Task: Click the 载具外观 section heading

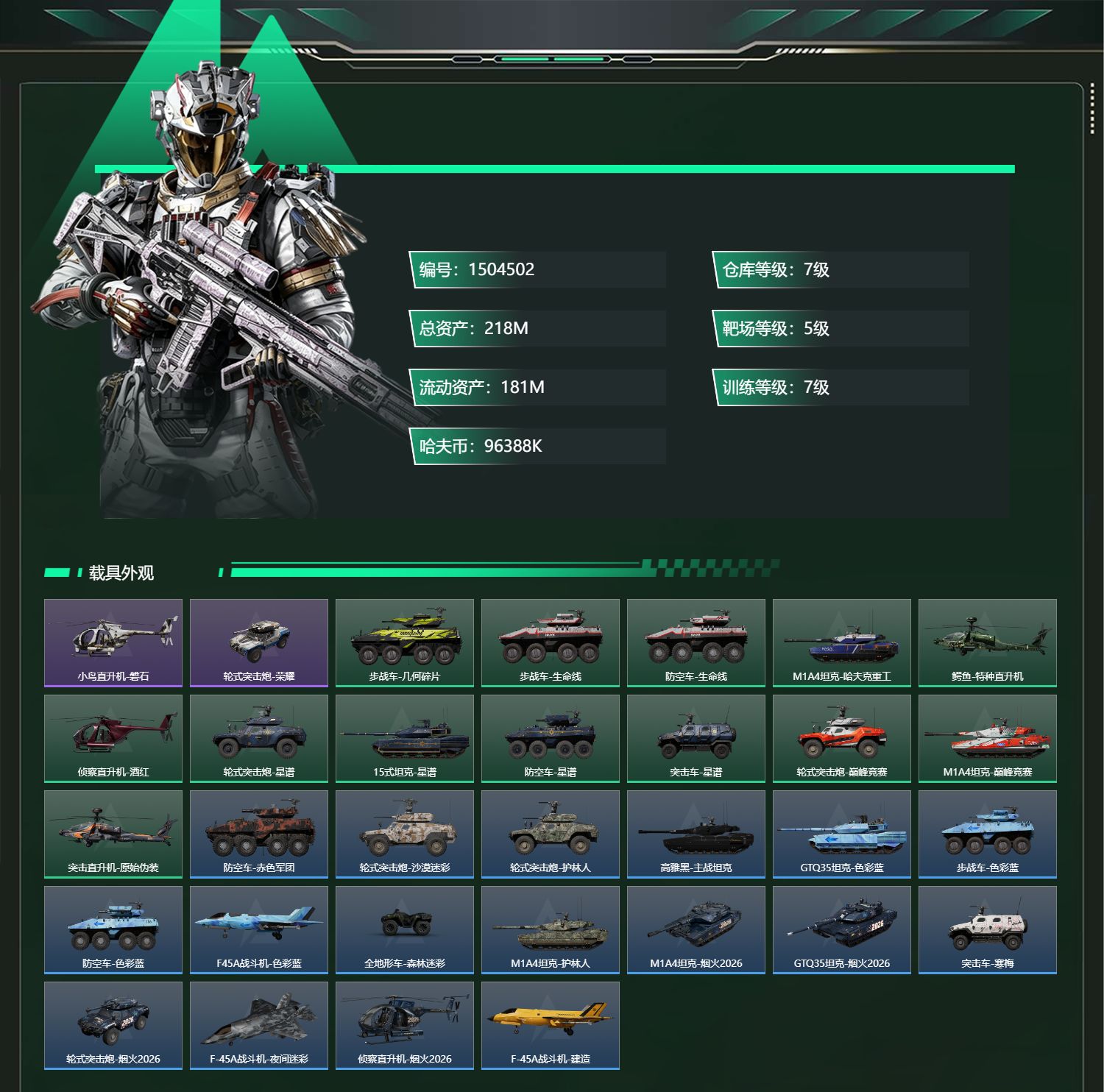Action: point(121,572)
